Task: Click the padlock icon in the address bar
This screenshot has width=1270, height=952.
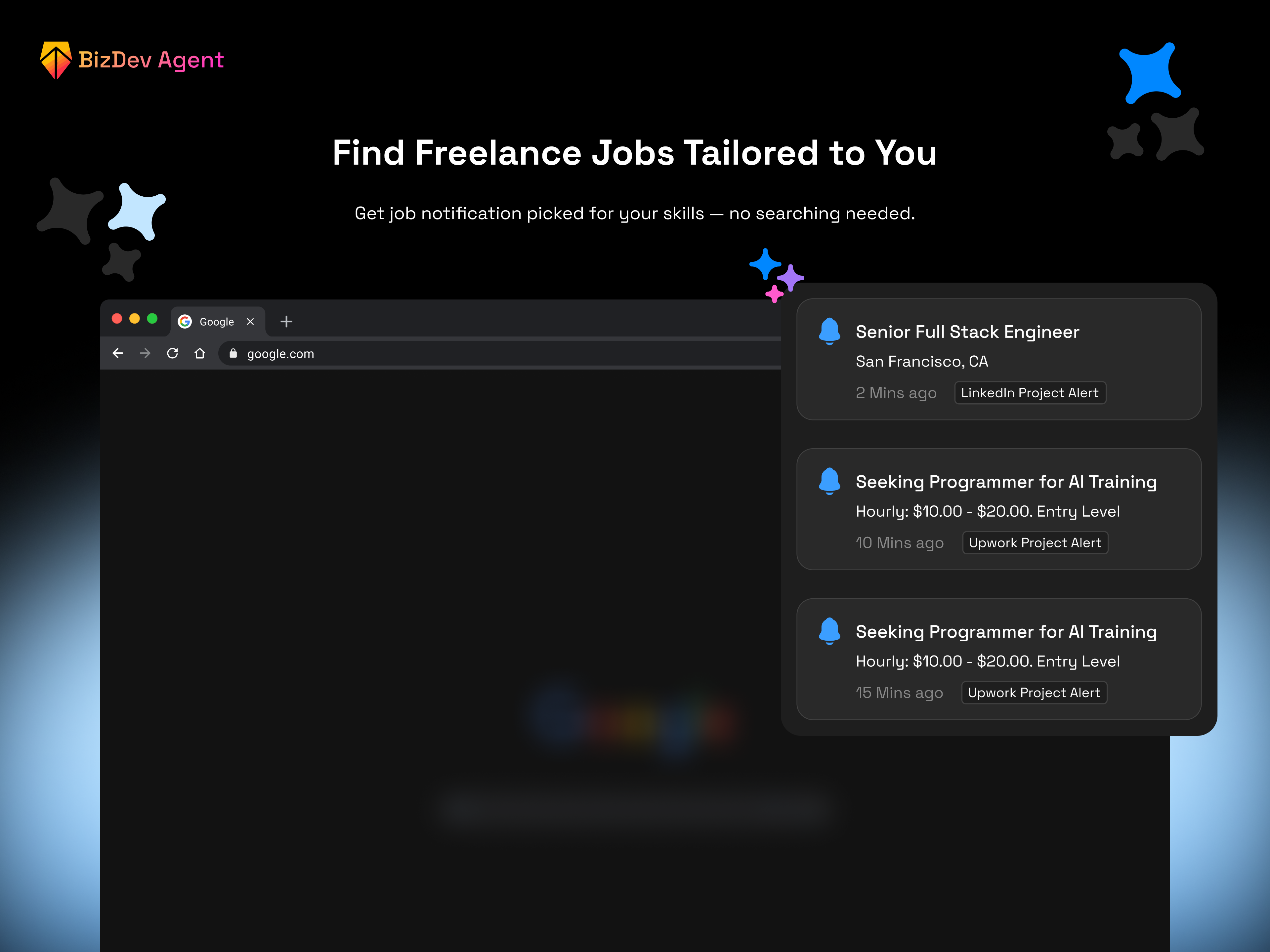Action: [233, 353]
